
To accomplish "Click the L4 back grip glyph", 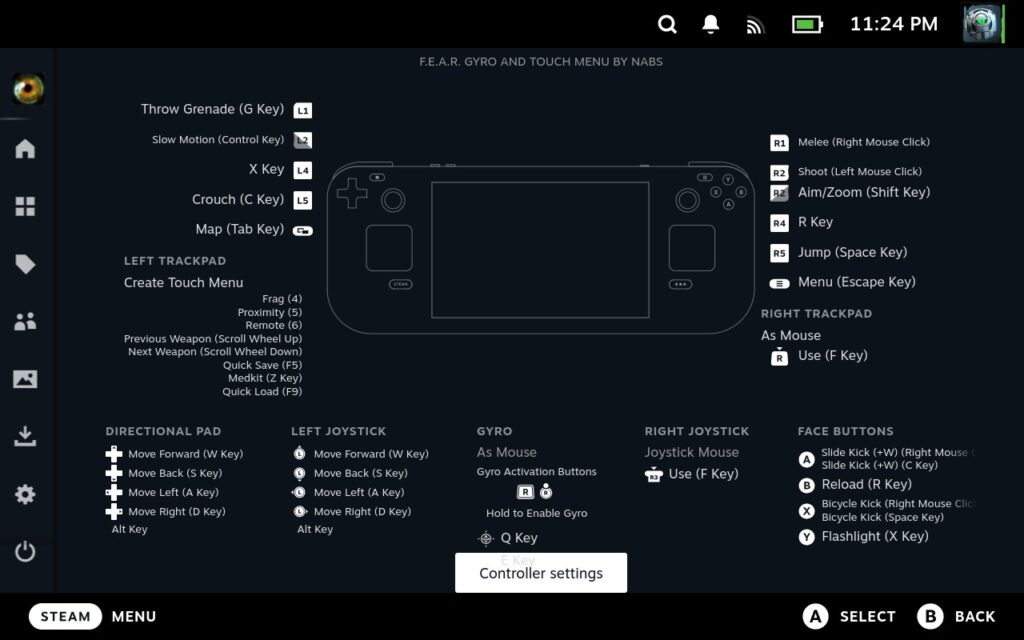I will click(x=302, y=170).
